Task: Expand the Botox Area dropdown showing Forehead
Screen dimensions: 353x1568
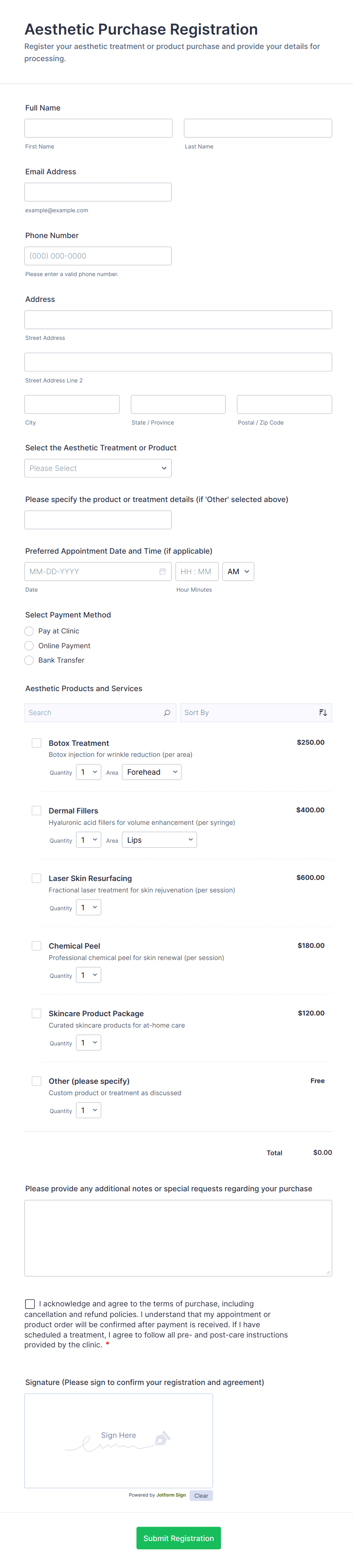Action: [x=151, y=772]
